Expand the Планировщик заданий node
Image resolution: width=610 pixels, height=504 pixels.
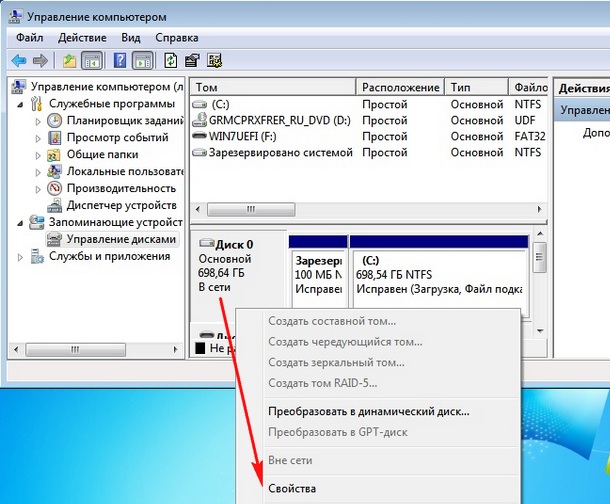coord(38,121)
